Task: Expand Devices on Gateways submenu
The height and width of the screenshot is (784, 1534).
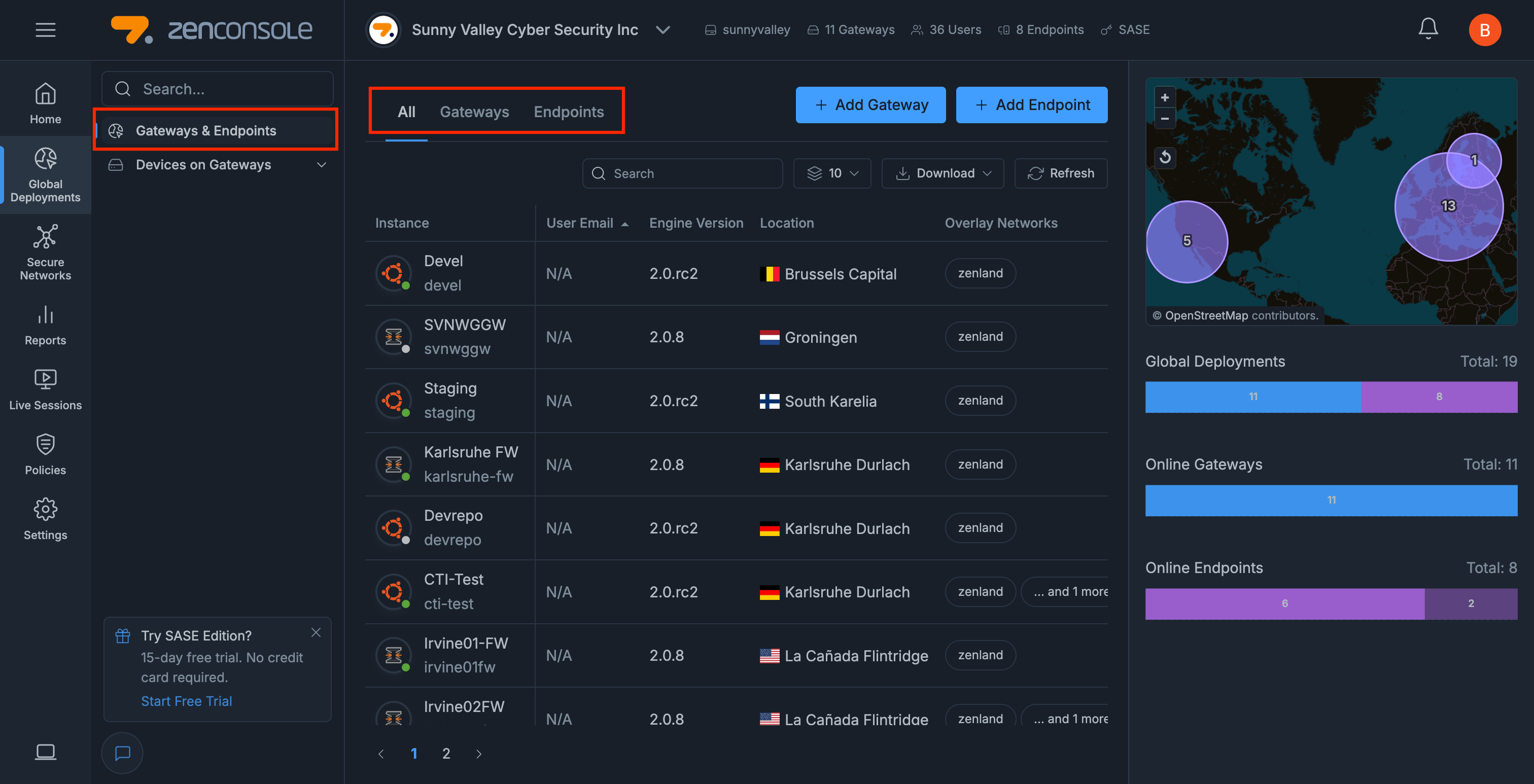Action: (321, 165)
